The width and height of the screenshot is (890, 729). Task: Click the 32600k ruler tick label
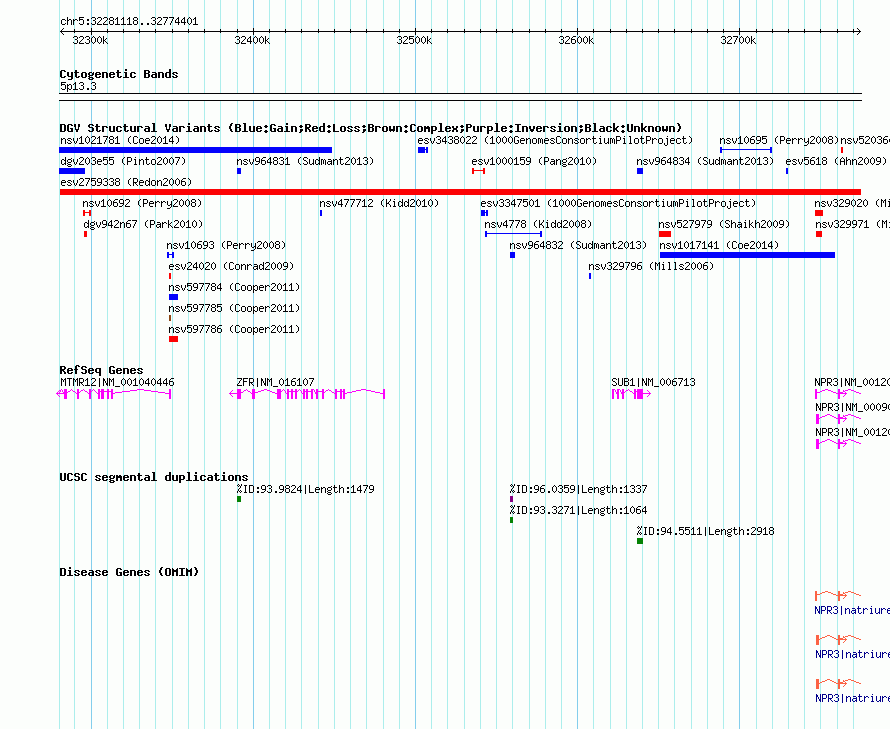click(576, 40)
